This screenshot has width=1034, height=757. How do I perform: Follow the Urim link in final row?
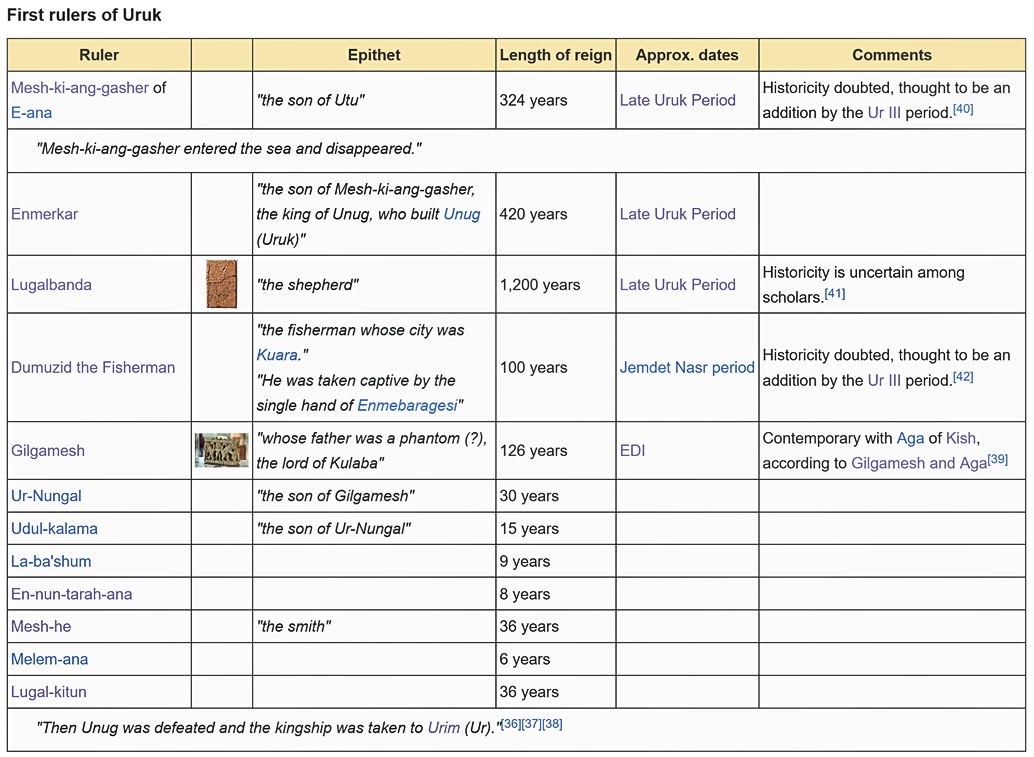coord(443,728)
